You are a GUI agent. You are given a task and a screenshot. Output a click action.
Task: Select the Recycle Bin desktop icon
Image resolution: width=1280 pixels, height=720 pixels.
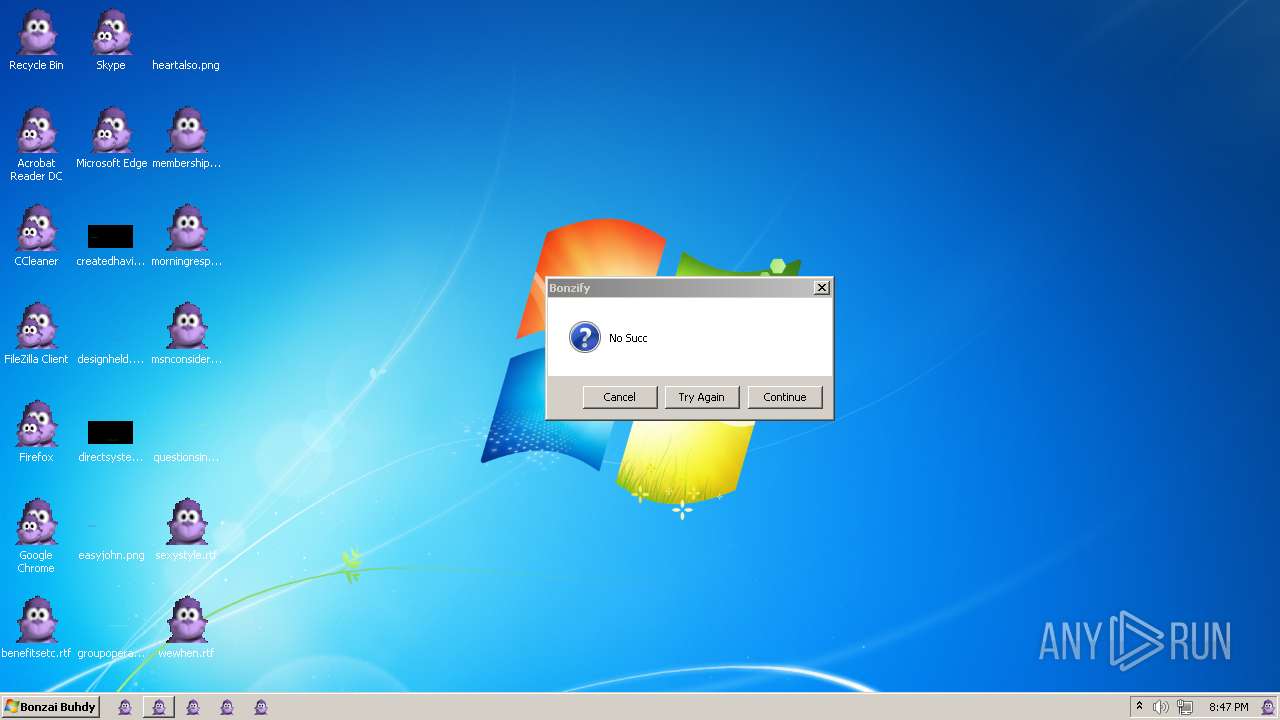[36, 42]
